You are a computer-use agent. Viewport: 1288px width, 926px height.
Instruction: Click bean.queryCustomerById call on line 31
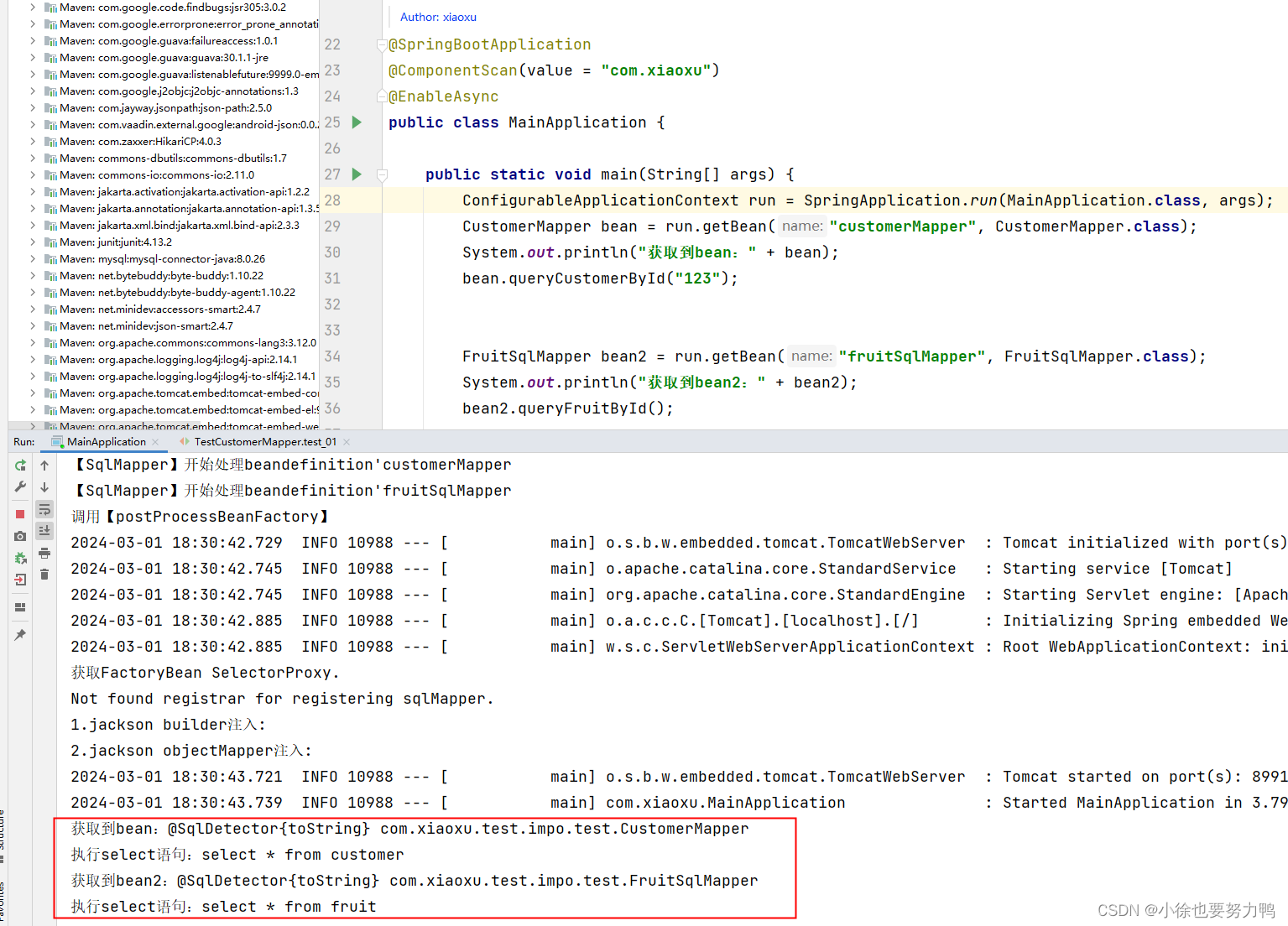point(600,278)
